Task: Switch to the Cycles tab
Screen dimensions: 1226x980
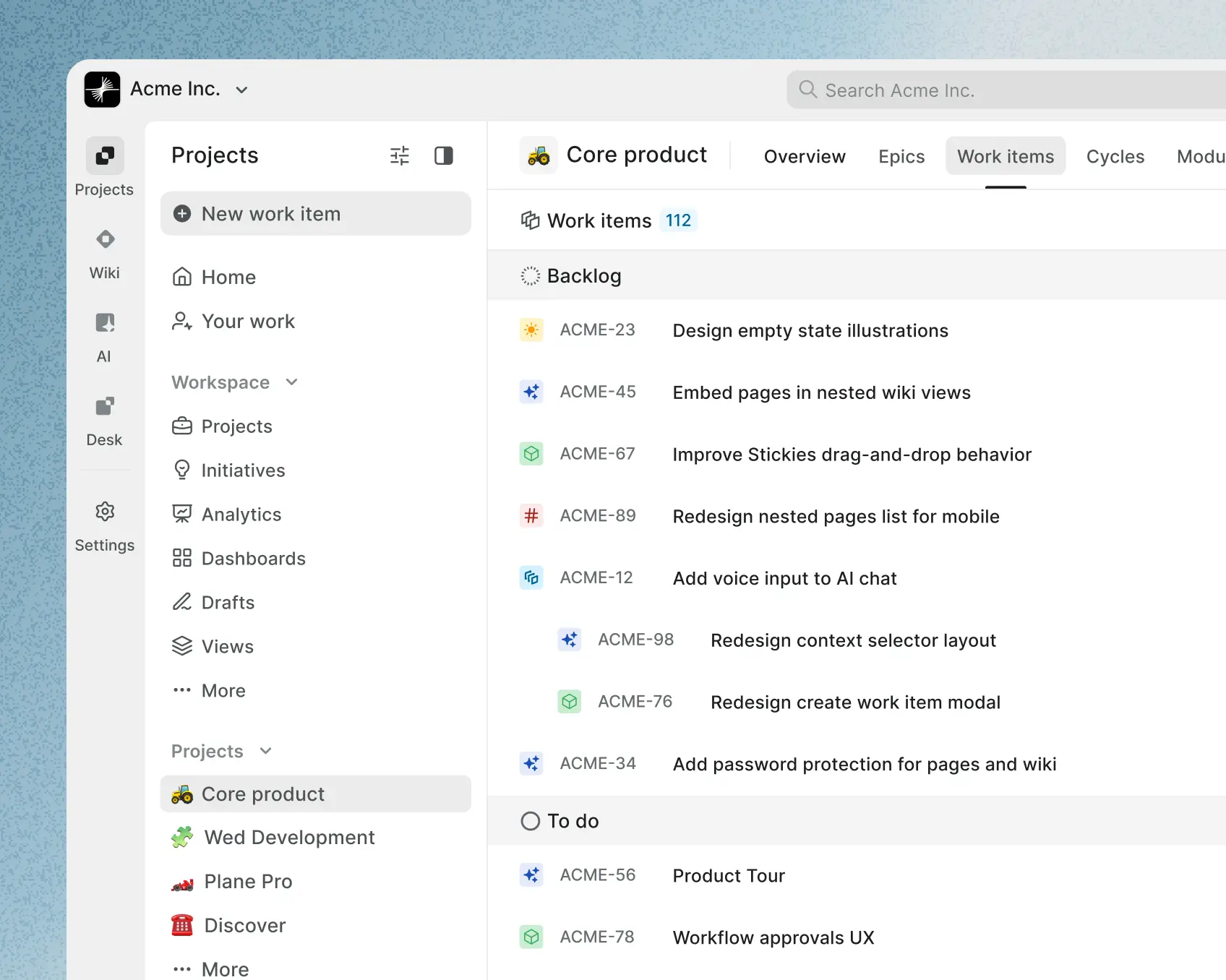Action: [1115, 157]
